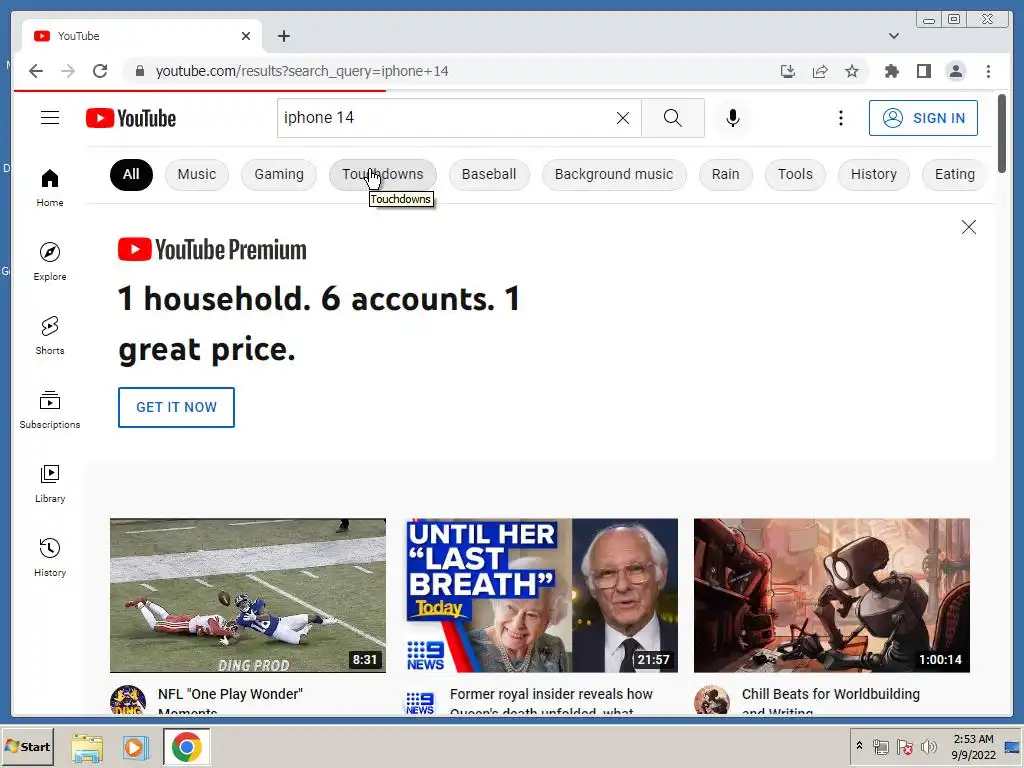
Task: Click the browser address bar URL
Action: 302,71
